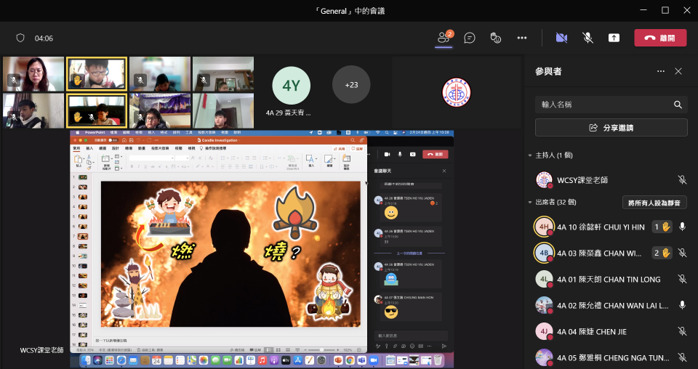The image size is (698, 369).
Task: Toggle mic icon for WCSY課堂老師
Action: [682, 180]
